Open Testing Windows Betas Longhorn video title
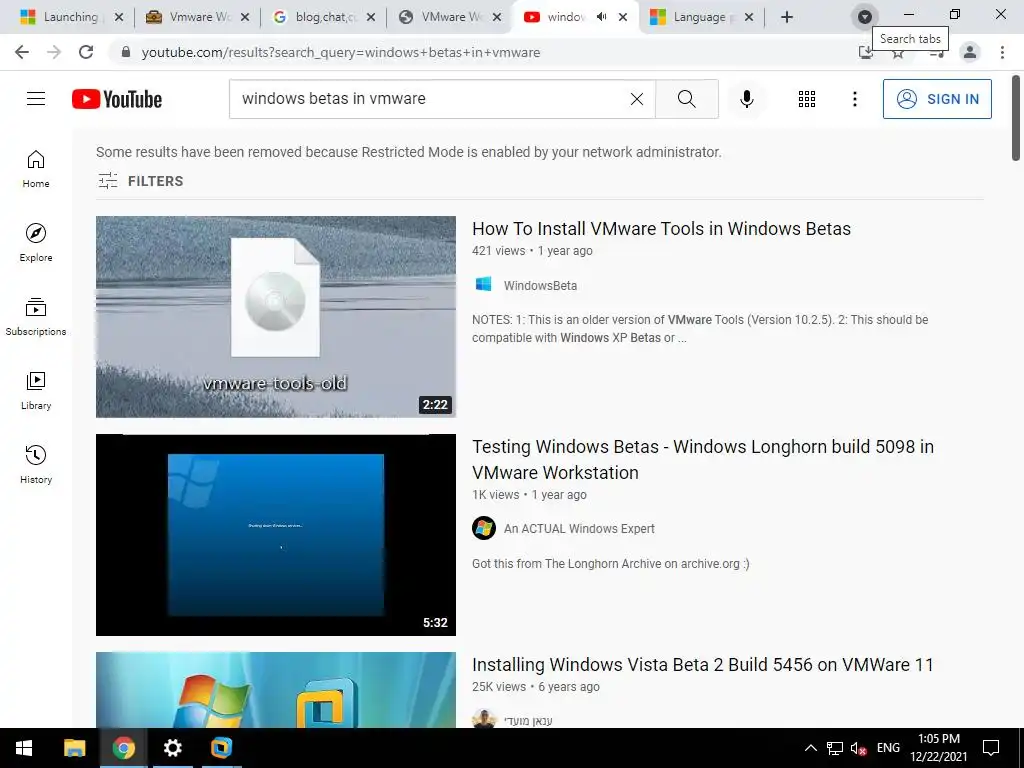This screenshot has width=1024, height=768. [703, 460]
